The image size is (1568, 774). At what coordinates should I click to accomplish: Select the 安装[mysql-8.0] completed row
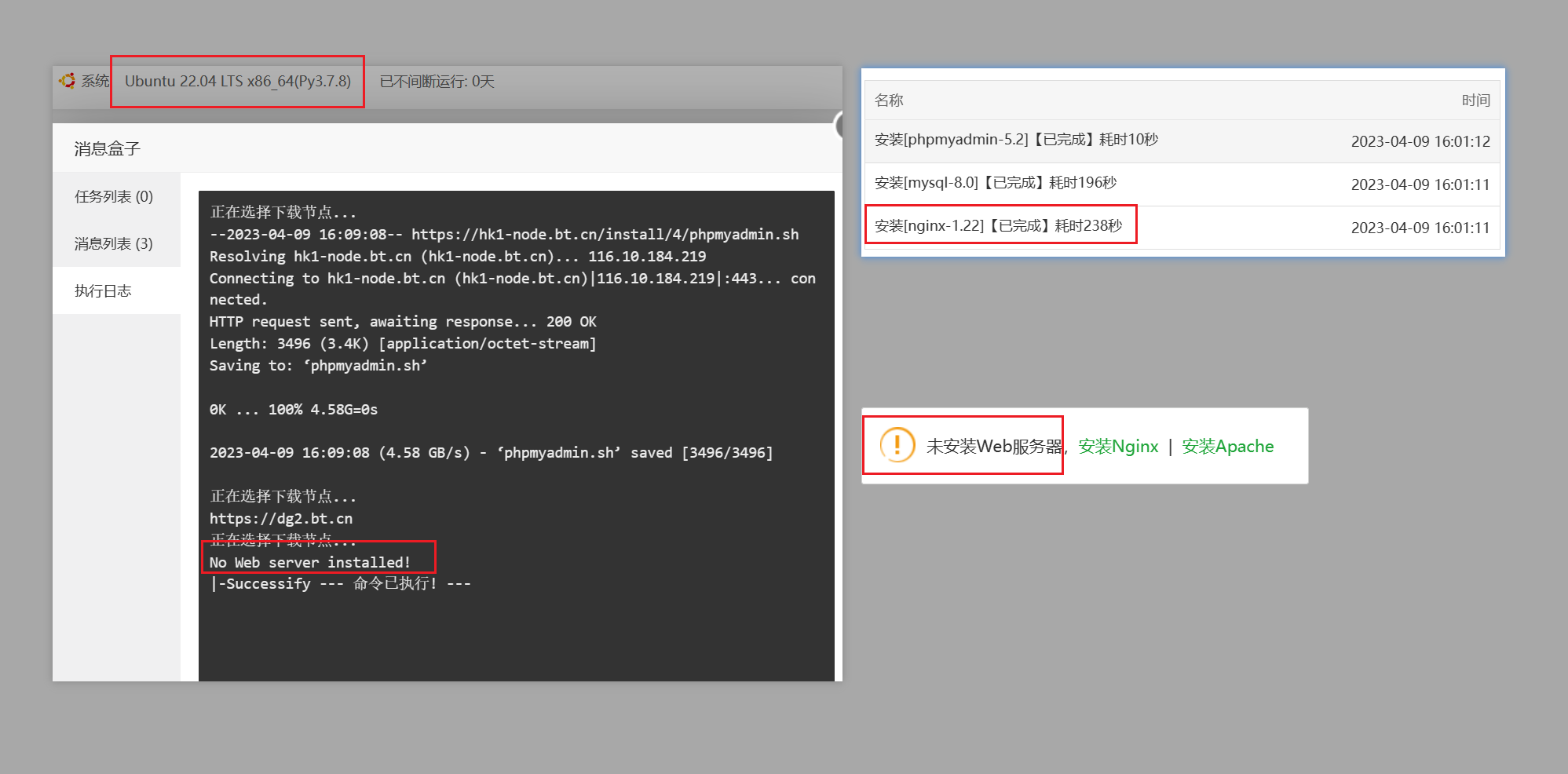(1182, 184)
